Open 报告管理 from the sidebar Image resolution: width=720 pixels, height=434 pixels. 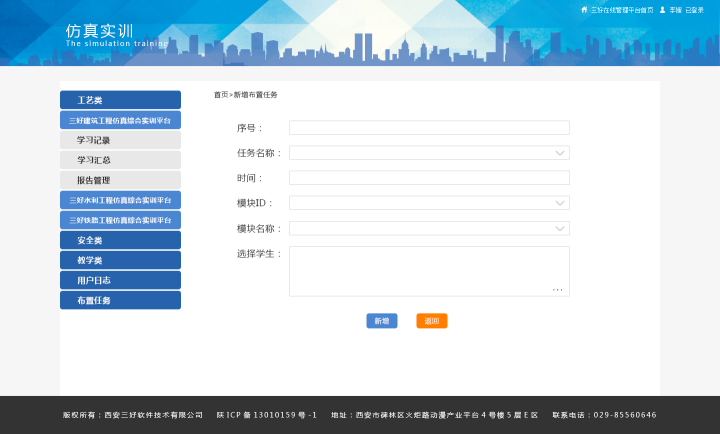pyautogui.click(x=120, y=180)
